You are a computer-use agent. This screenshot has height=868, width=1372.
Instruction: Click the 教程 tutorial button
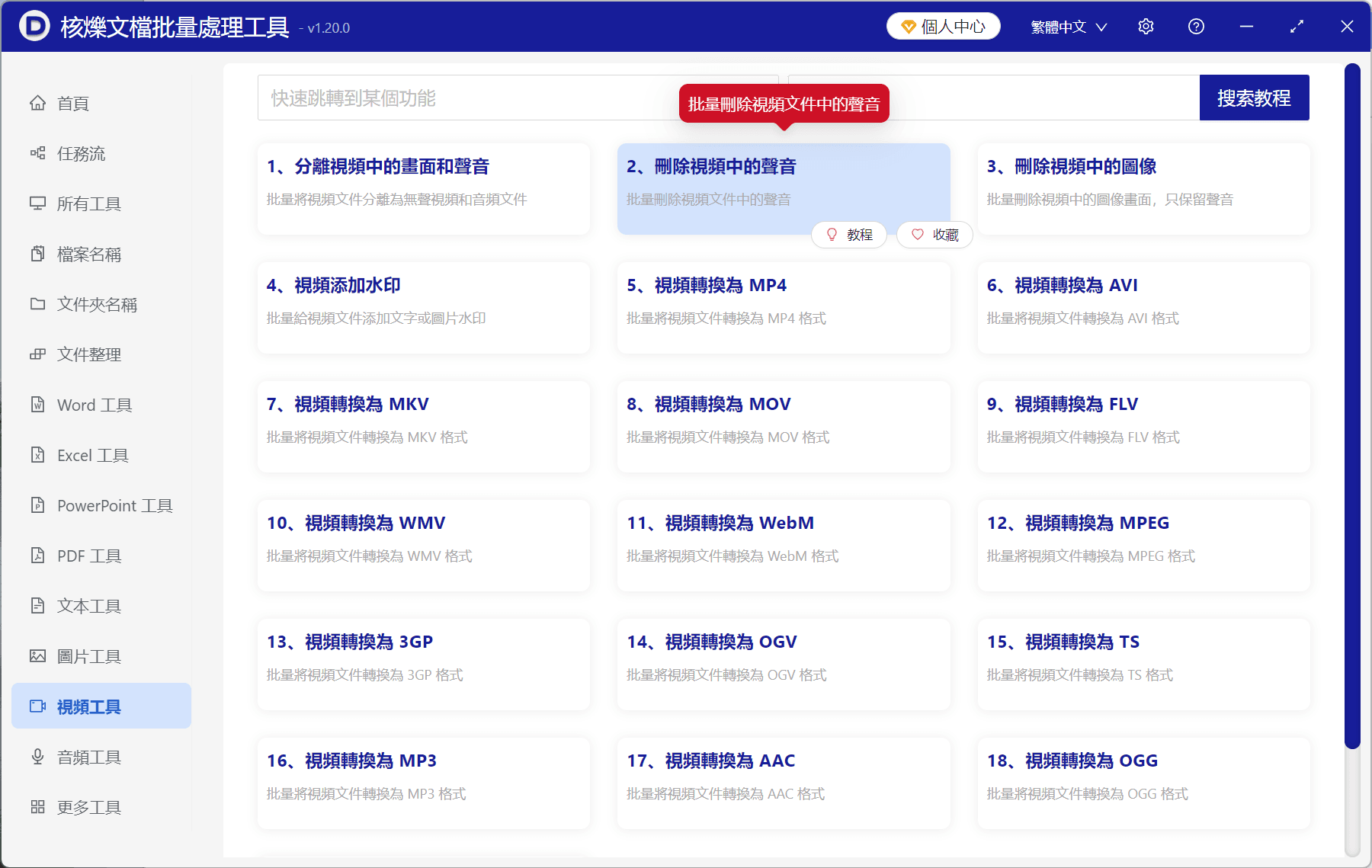click(849, 235)
